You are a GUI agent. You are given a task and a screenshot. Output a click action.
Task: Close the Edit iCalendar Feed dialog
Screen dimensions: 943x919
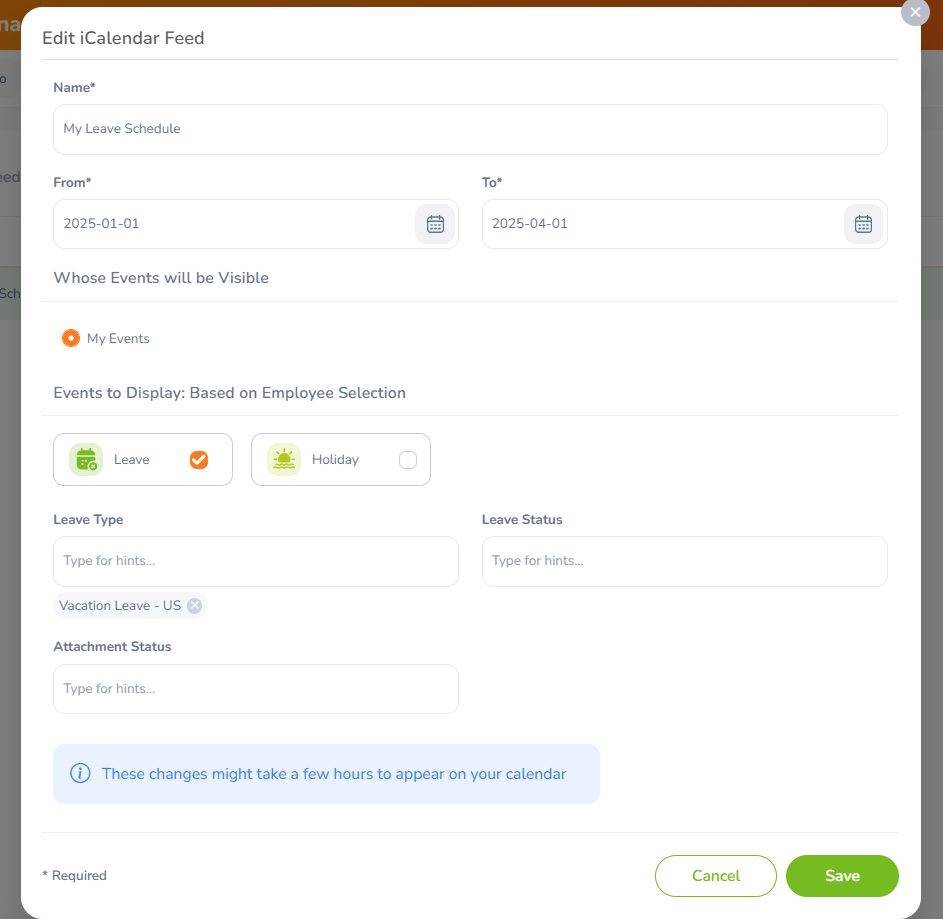(x=915, y=12)
